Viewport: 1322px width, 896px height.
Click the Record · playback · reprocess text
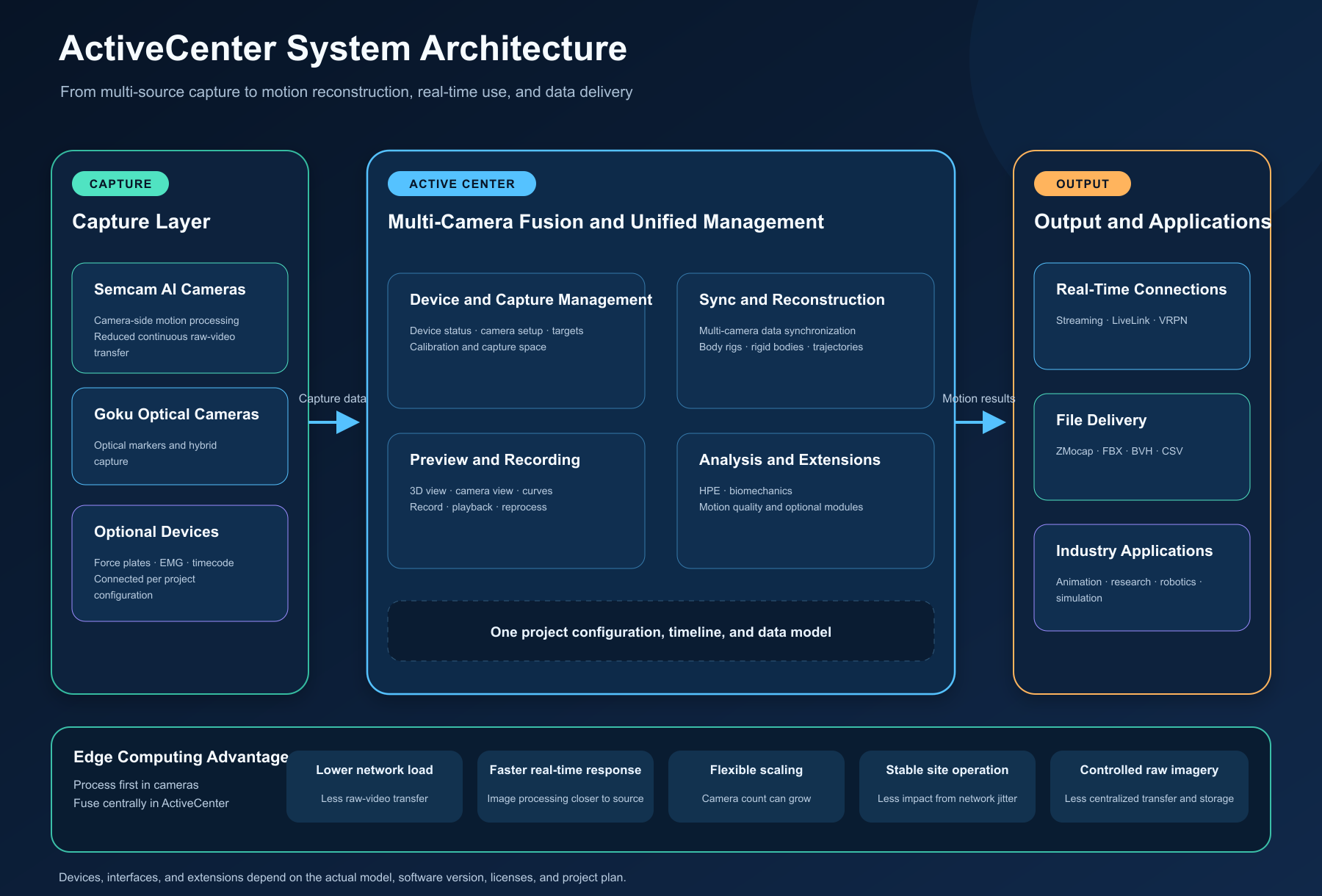(x=478, y=507)
